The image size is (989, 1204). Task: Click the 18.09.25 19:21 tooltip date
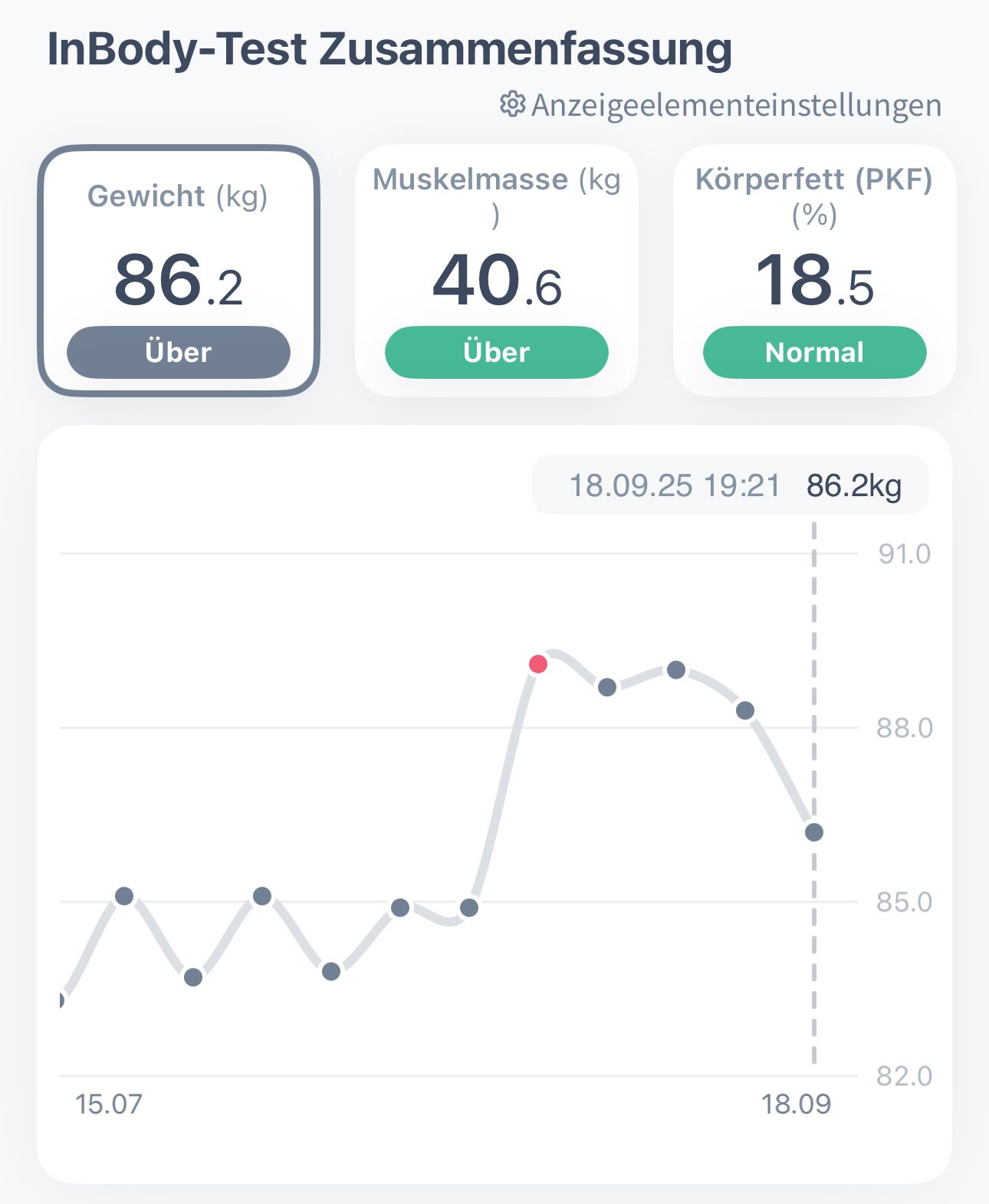(675, 485)
